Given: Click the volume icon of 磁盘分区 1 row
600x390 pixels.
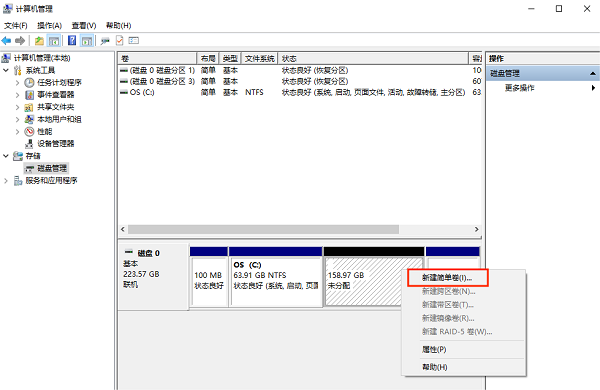Looking at the screenshot, I should click(124, 70).
